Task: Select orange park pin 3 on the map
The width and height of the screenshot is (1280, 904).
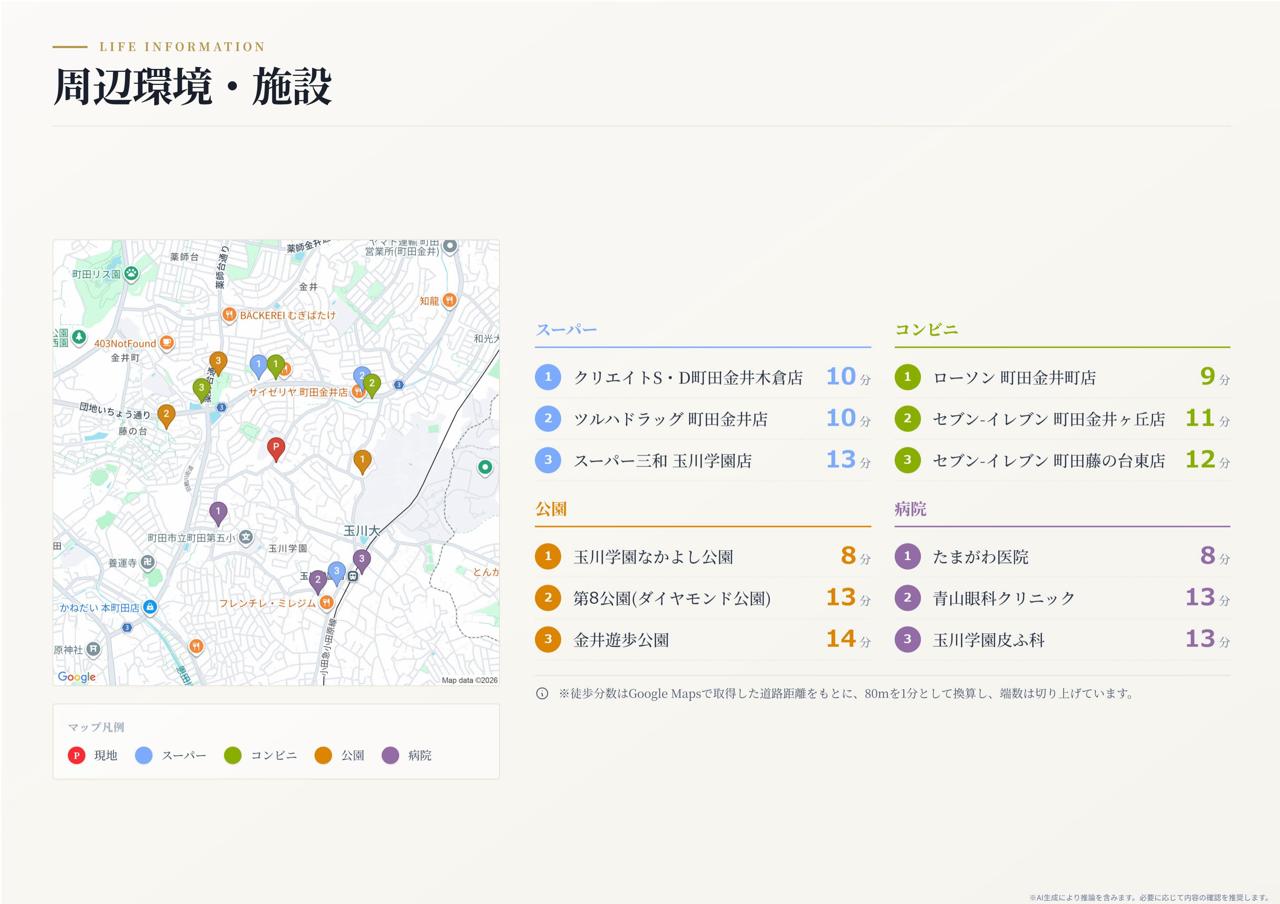Action: click(x=218, y=363)
